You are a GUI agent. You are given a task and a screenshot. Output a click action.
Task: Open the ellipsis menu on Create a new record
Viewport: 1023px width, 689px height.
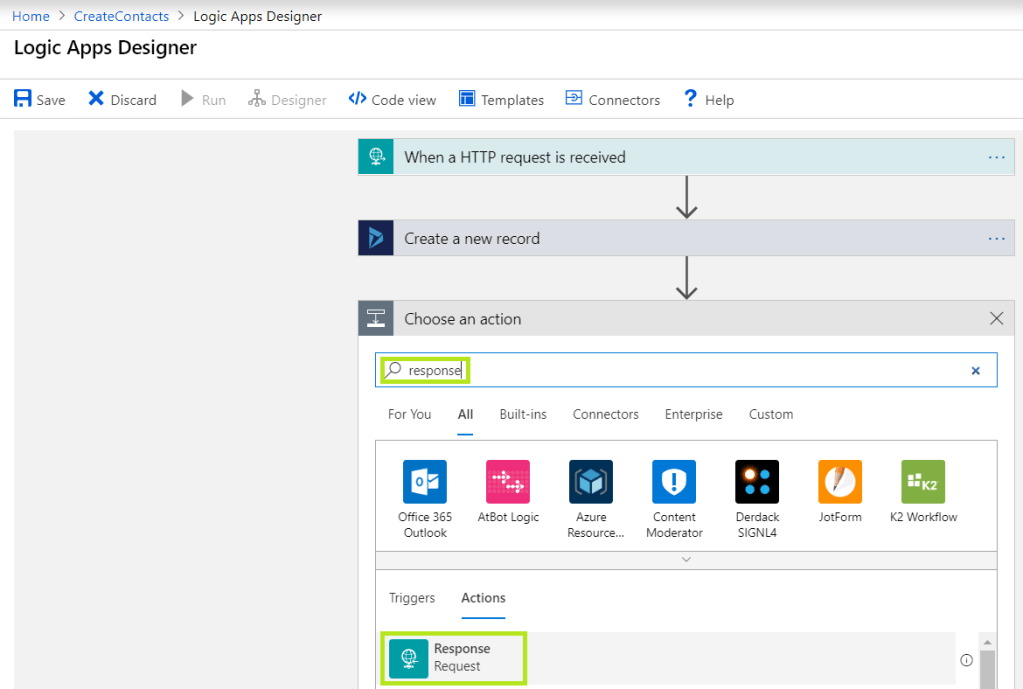coord(996,238)
